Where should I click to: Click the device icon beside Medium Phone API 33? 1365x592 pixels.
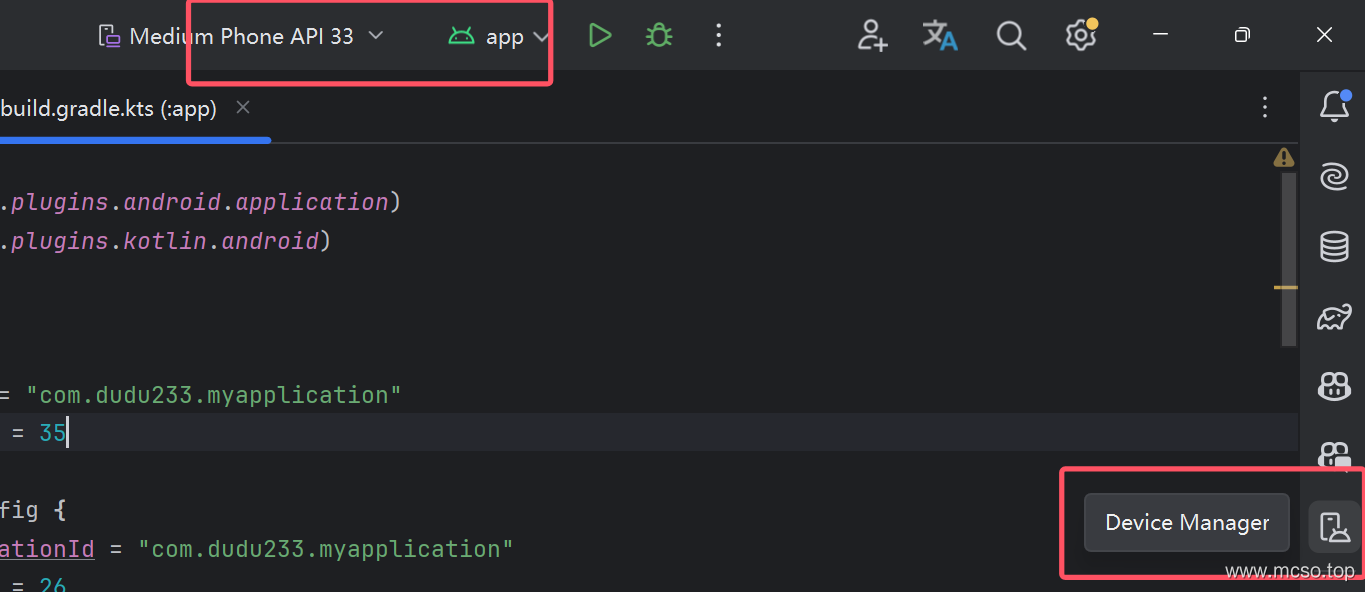coord(108,36)
